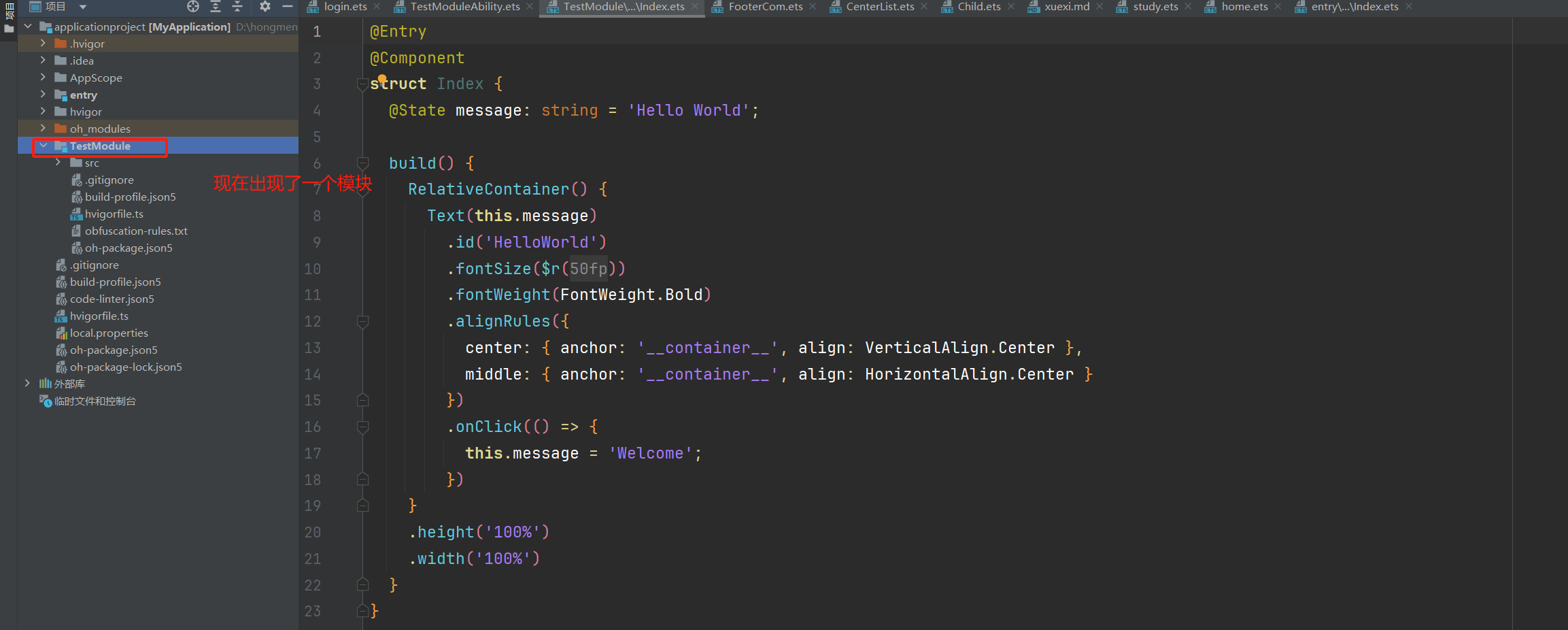The height and width of the screenshot is (630, 1568).
Task: Expand the .hvigor folder
Action: (43, 44)
